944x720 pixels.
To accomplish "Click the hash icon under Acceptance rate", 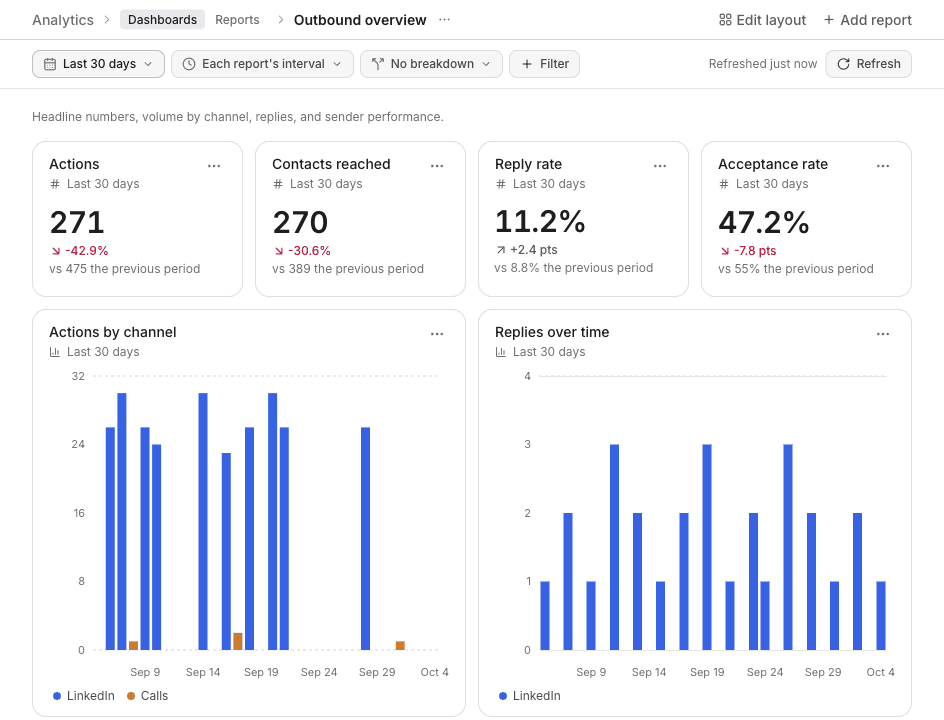I will click(x=724, y=184).
